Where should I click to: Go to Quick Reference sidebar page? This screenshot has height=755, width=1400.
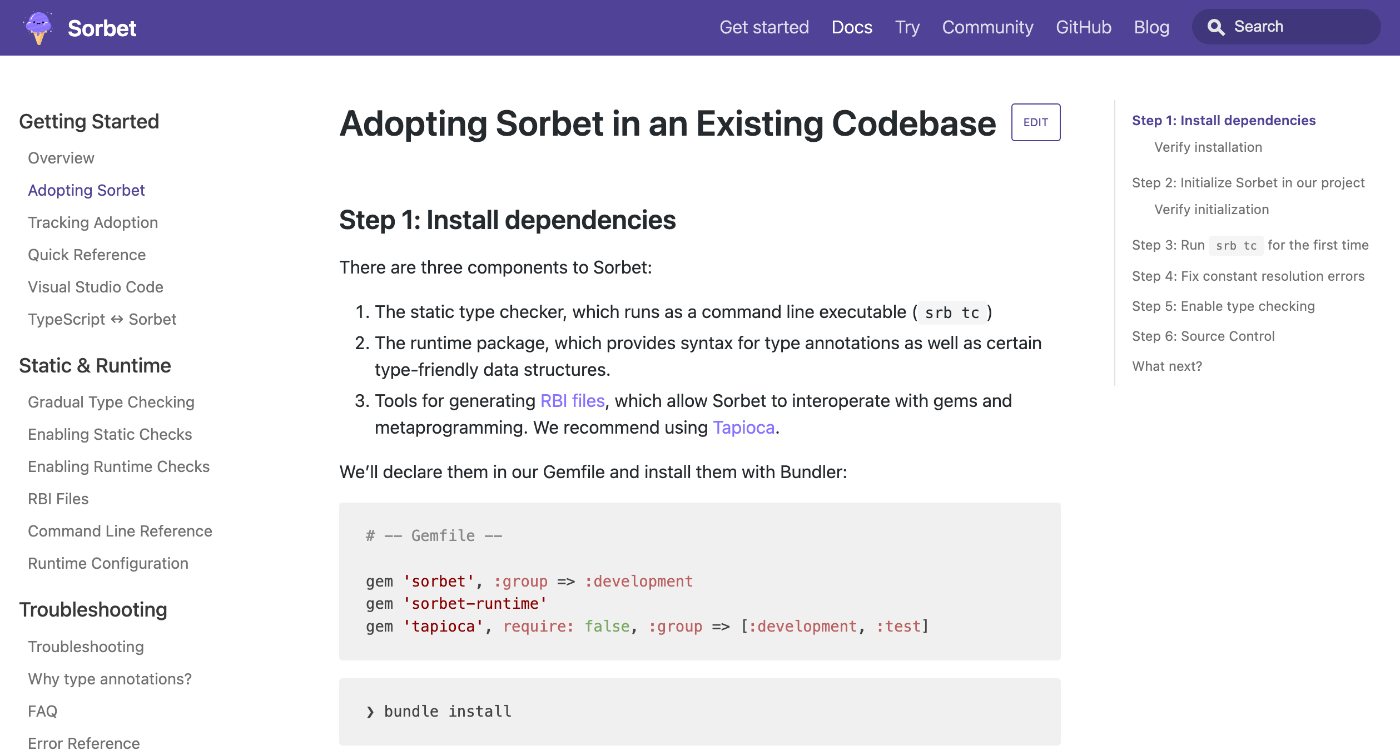point(87,254)
